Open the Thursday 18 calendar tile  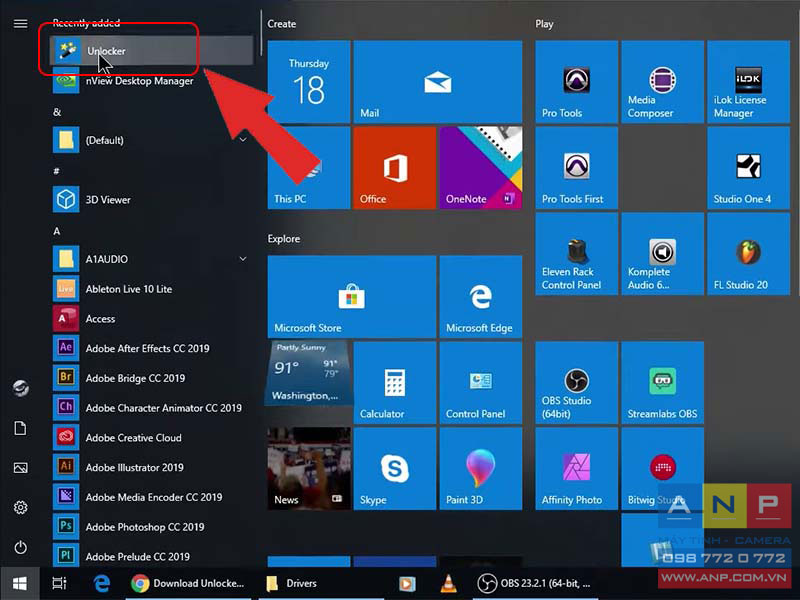[x=309, y=82]
